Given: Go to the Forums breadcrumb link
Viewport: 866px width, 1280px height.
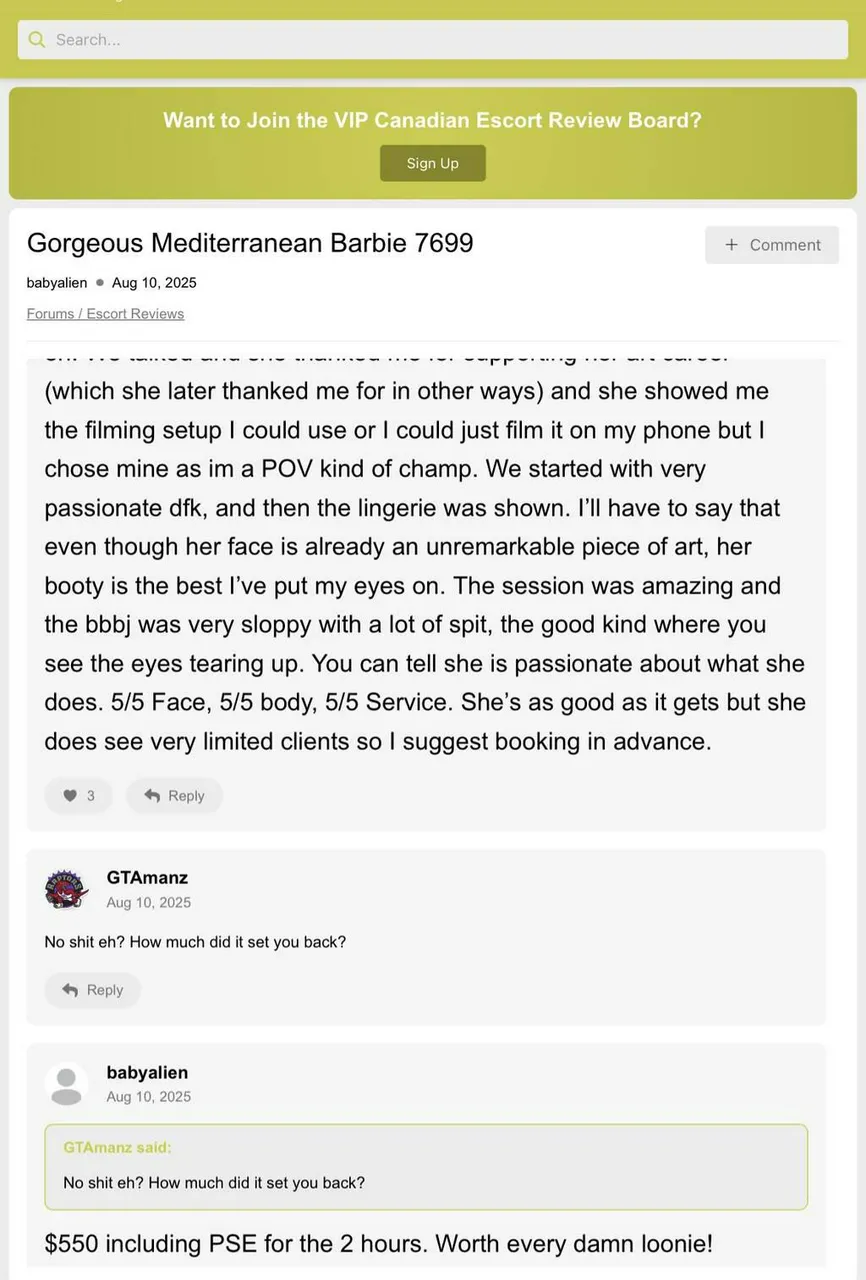Looking at the screenshot, I should point(50,314).
